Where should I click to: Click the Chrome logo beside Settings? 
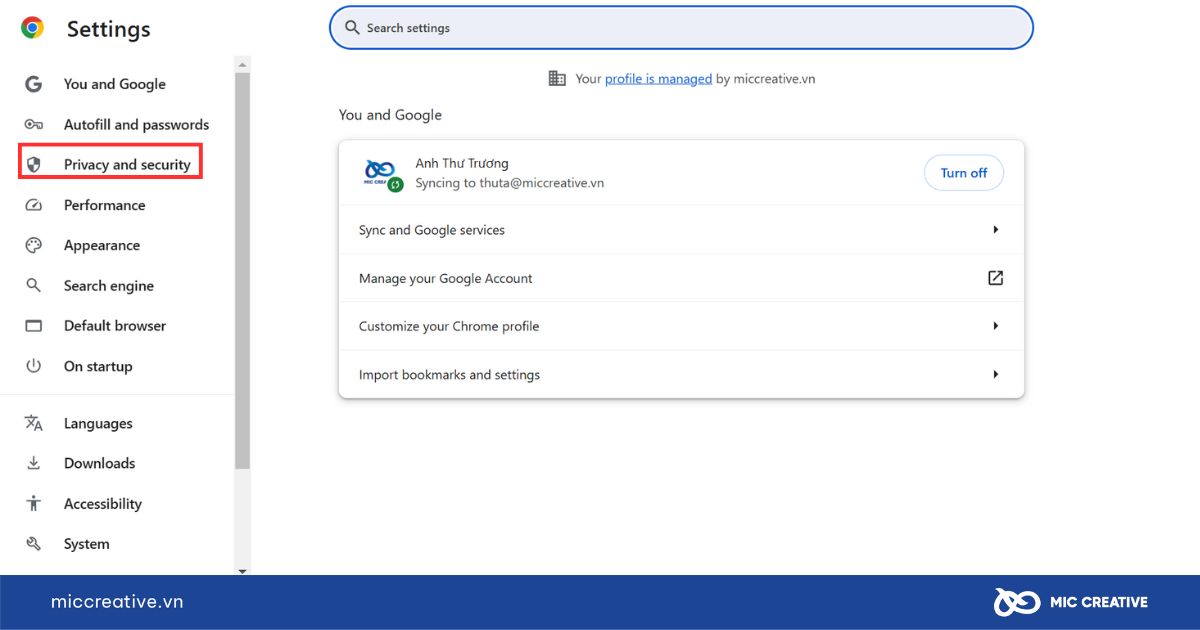pos(32,28)
